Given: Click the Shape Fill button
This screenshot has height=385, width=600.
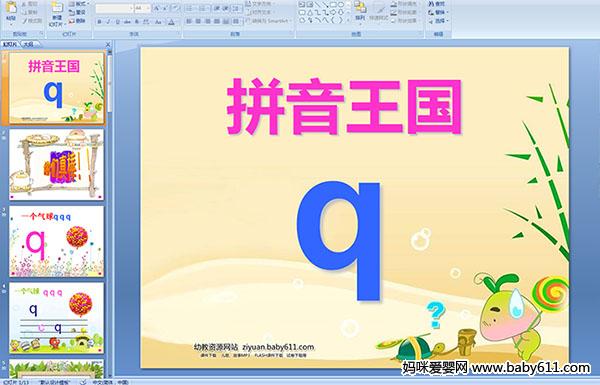Looking at the screenshot, I should click(404, 3).
